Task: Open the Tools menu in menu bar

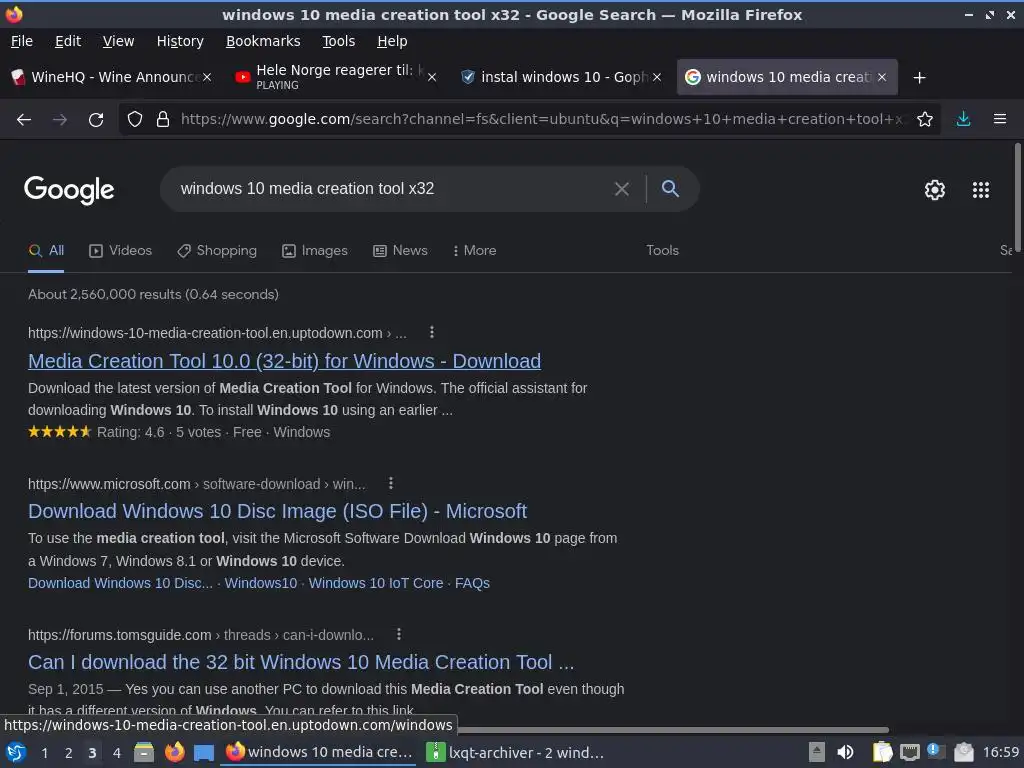Action: (x=338, y=41)
